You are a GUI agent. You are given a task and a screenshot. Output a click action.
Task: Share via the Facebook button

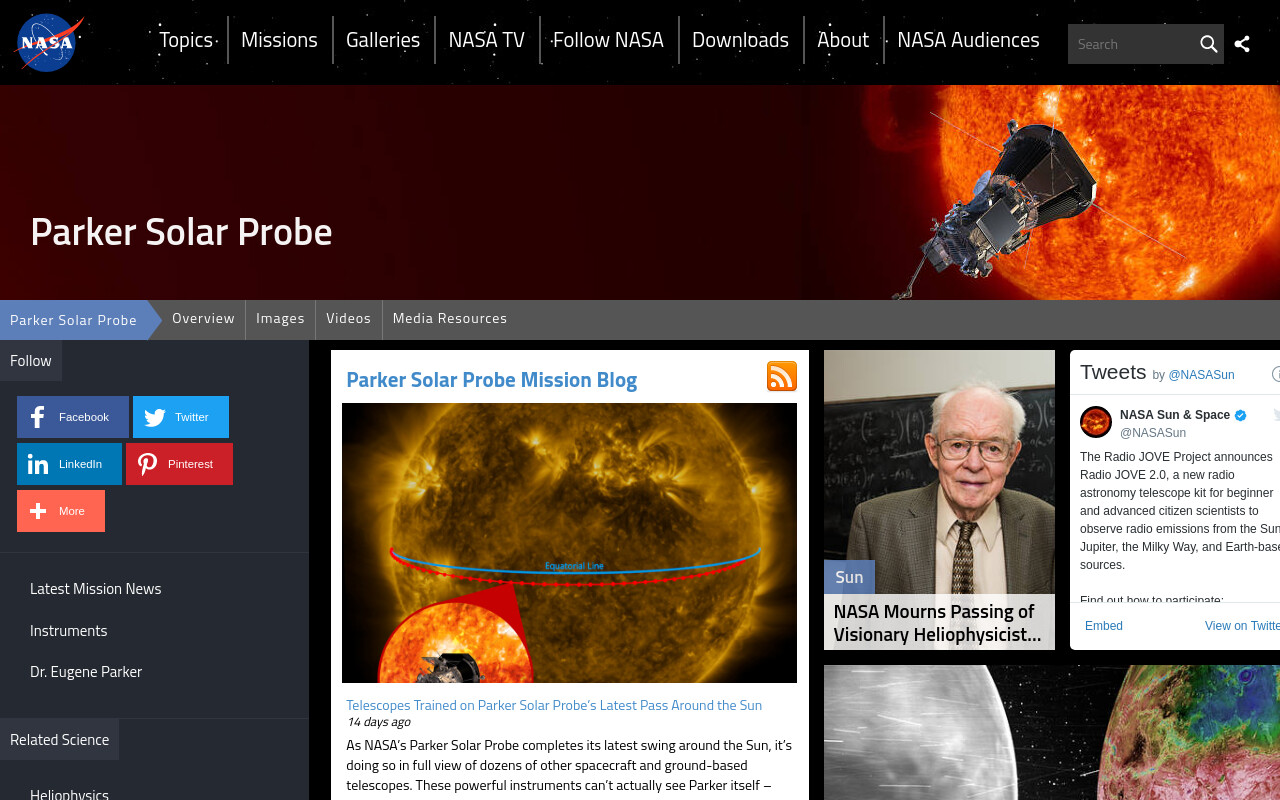(73, 417)
